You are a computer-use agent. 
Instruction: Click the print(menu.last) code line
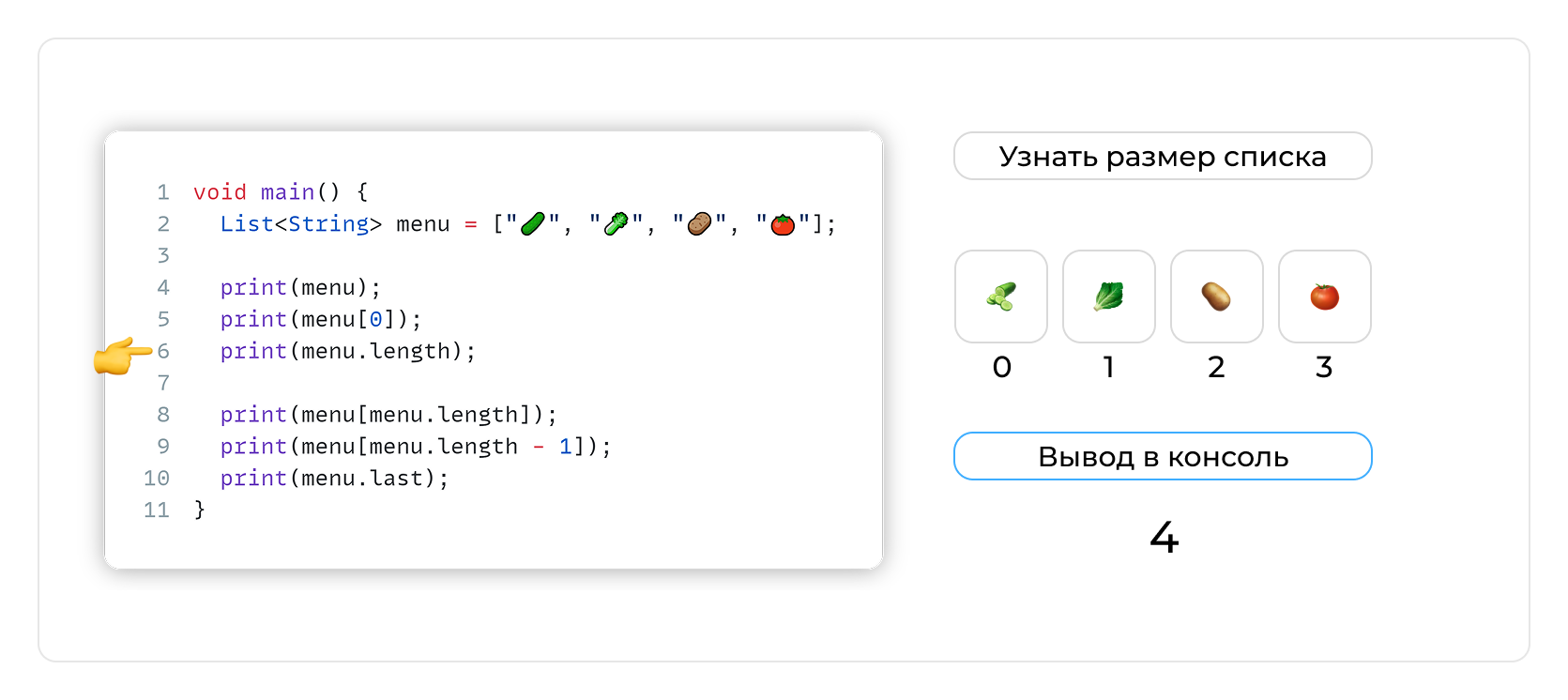pyautogui.click(x=334, y=479)
